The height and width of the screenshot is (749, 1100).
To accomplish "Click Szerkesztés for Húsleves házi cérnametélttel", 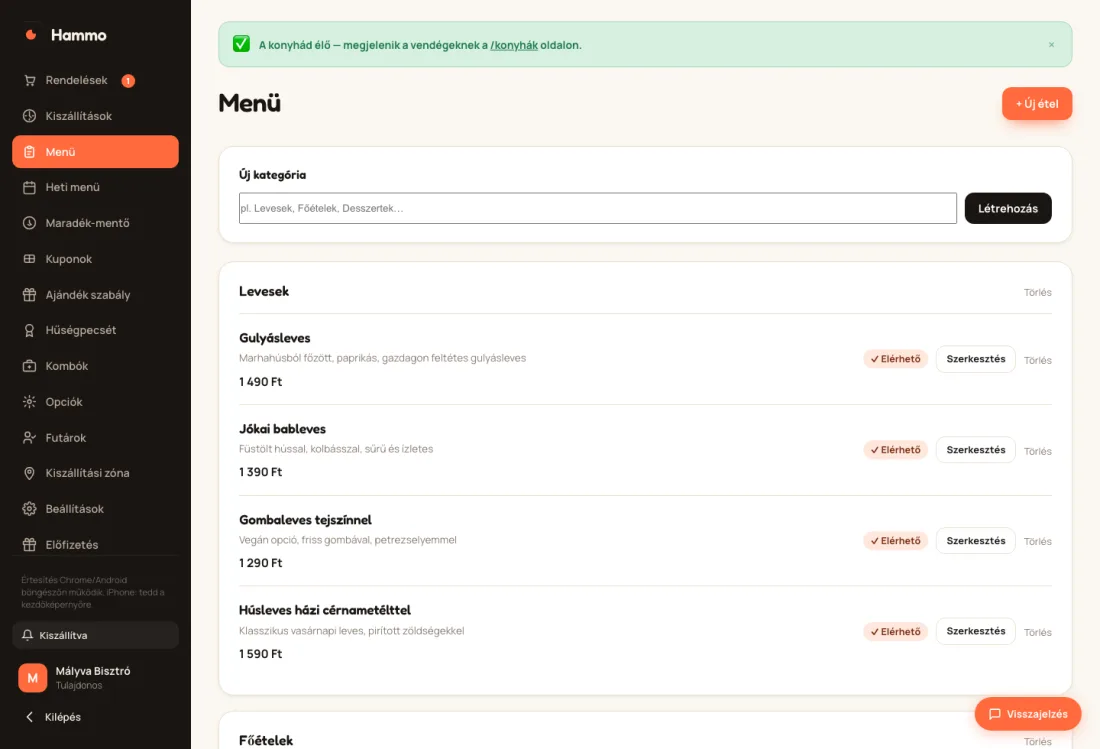I will (976, 632).
